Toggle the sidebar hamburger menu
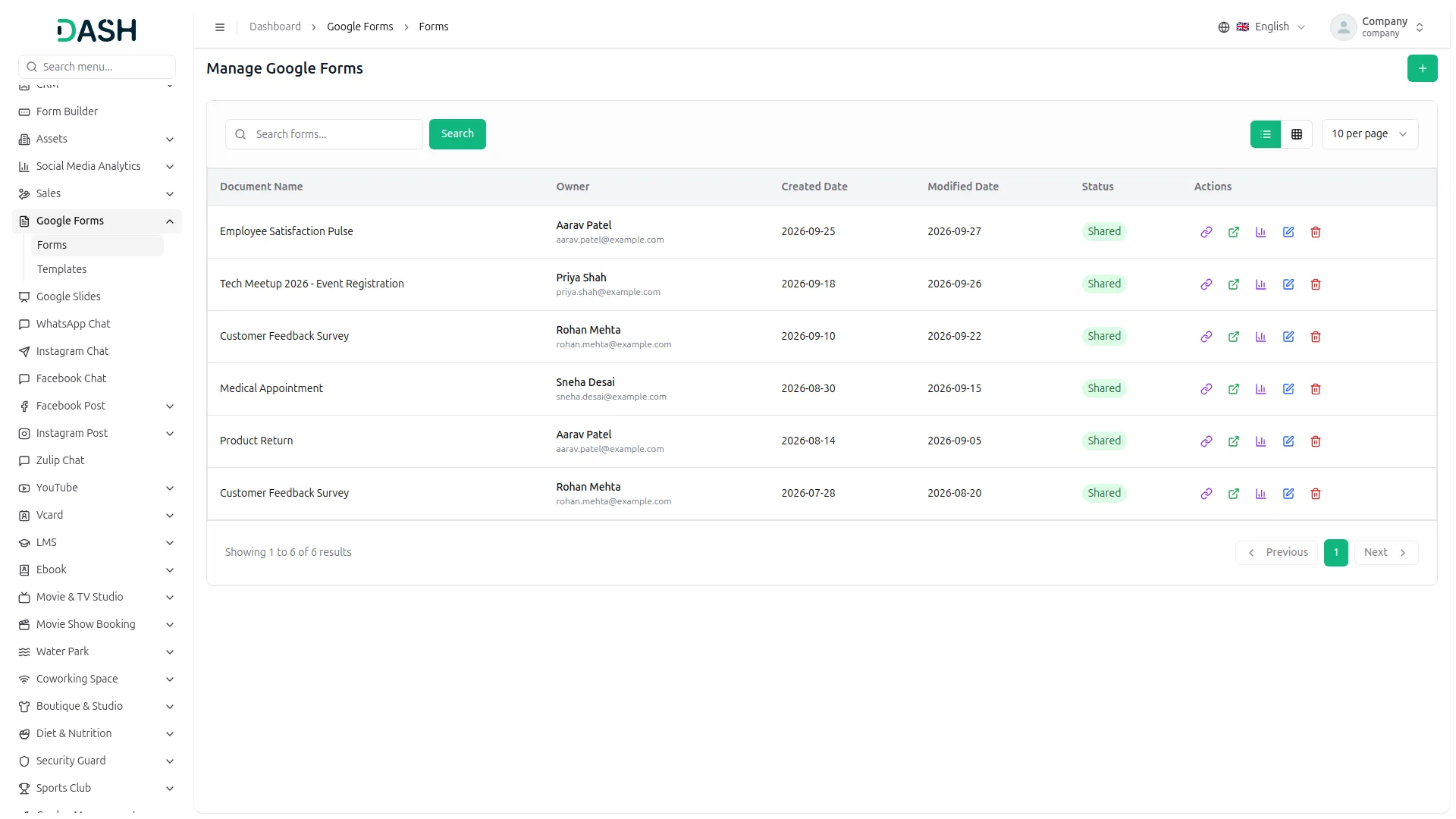 [220, 27]
